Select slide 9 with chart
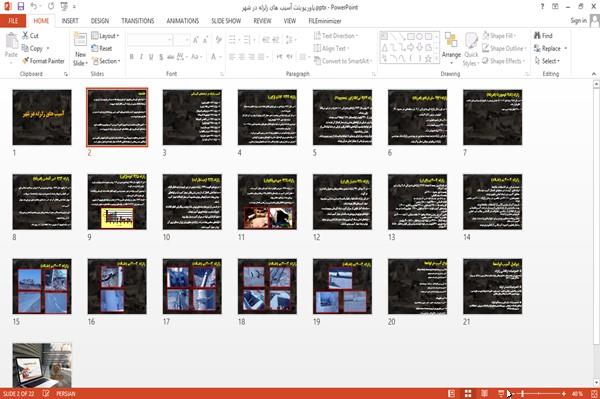600x399 pixels. [x=117, y=202]
